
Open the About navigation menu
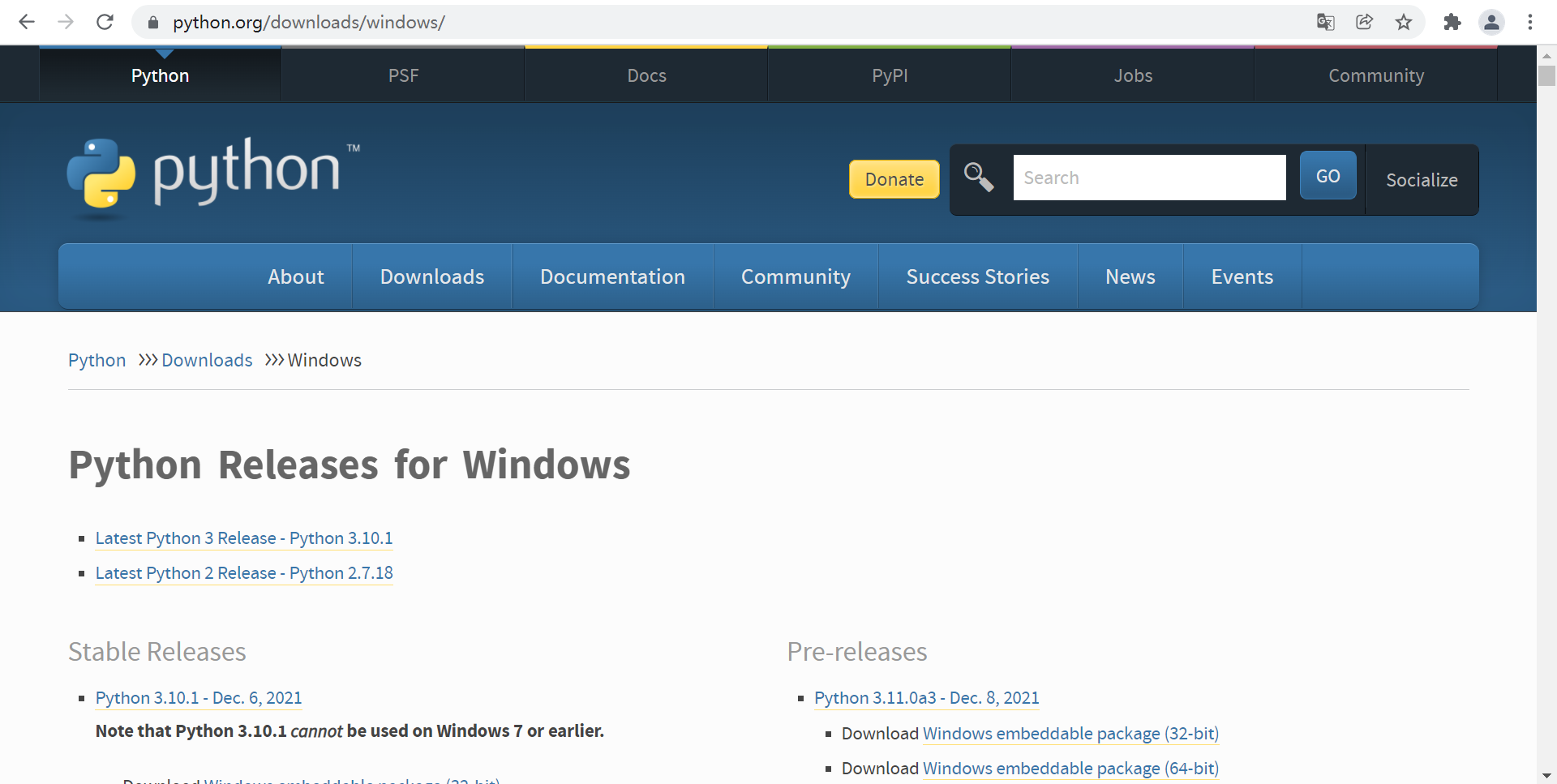click(296, 276)
